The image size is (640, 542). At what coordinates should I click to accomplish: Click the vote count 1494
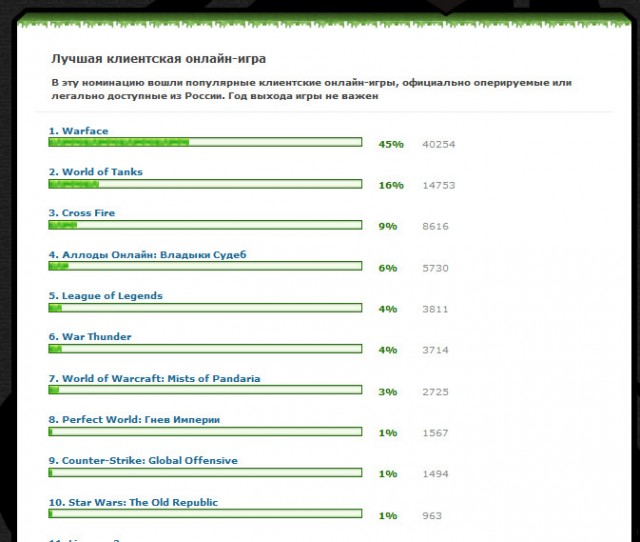pos(436,474)
